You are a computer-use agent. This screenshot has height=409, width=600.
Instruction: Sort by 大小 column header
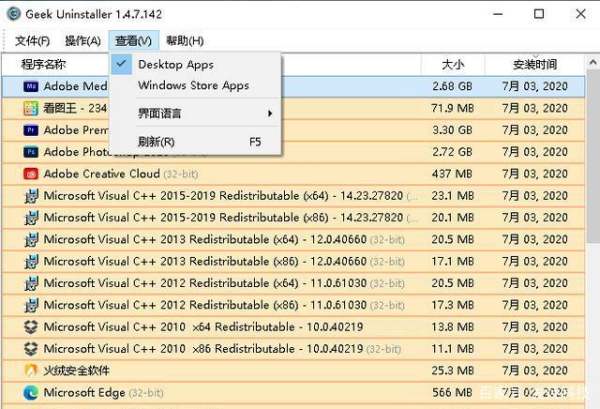[453, 64]
